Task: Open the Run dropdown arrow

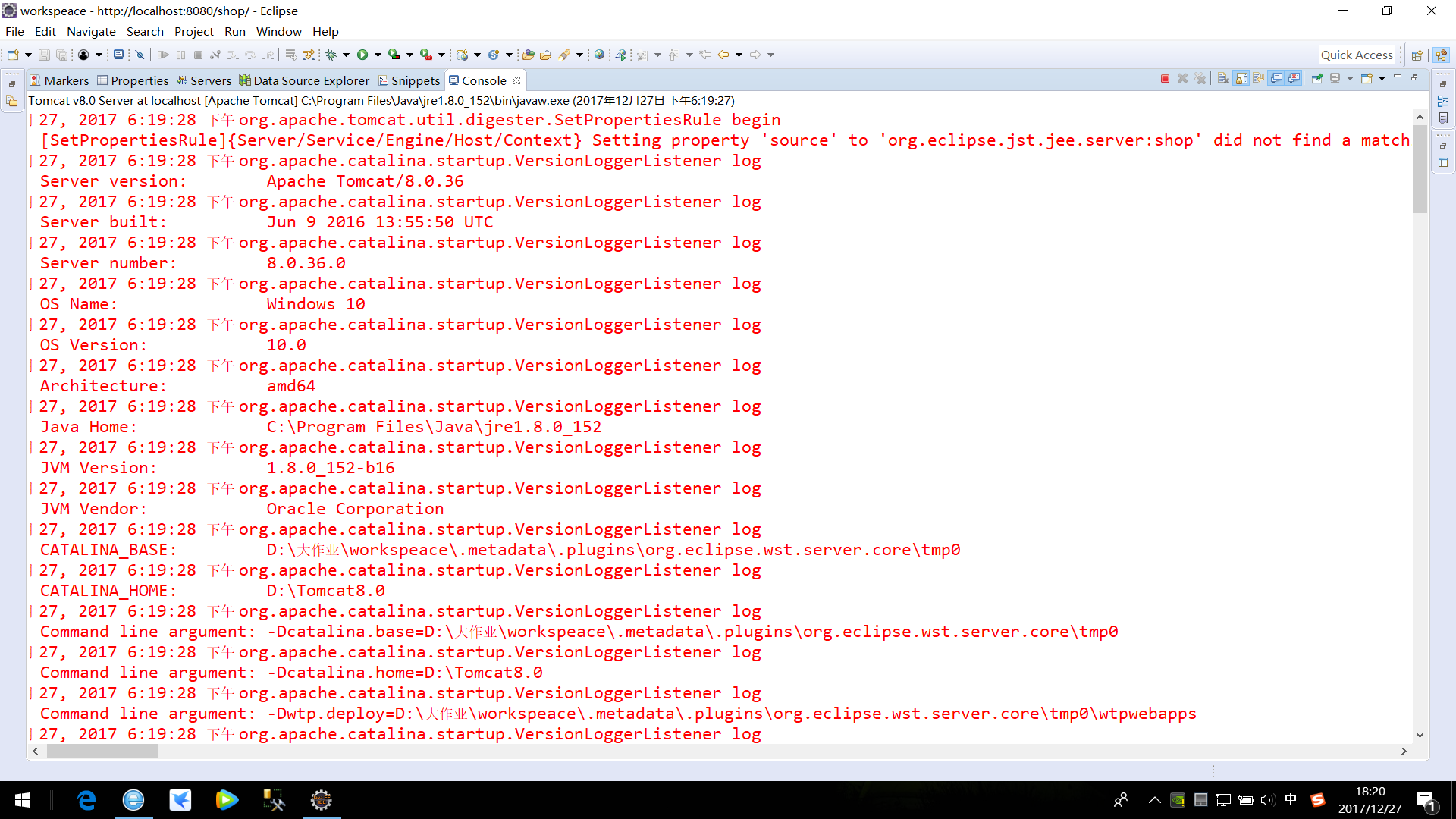Action: (378, 55)
